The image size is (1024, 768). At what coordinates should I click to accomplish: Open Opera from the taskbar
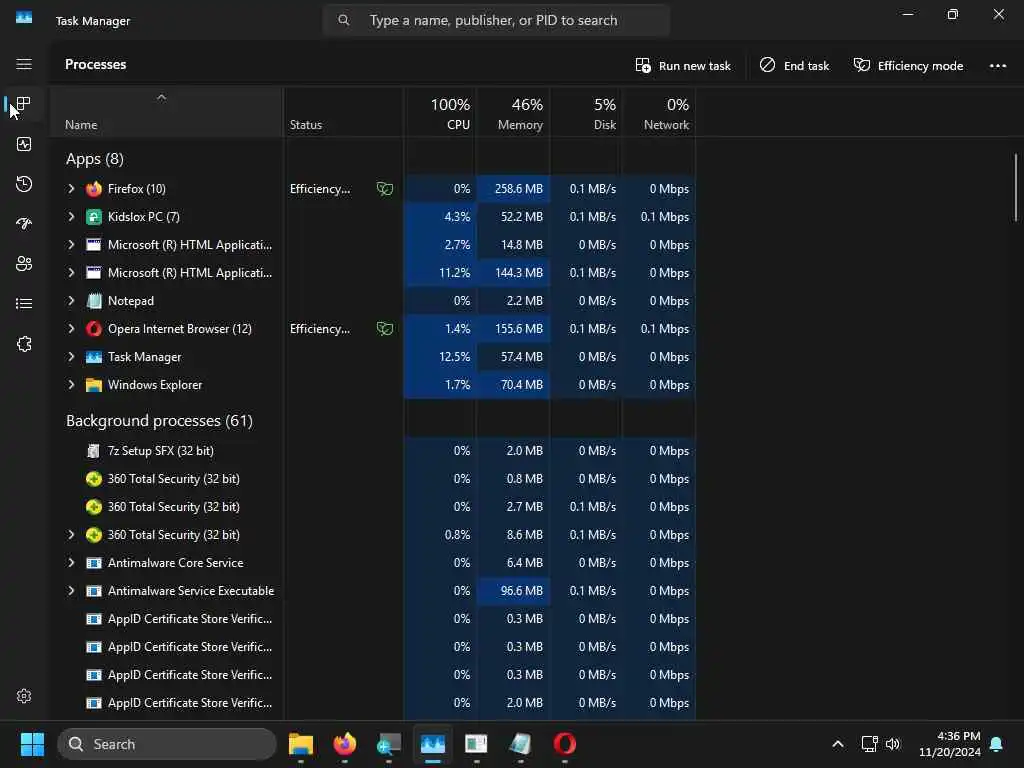point(564,744)
